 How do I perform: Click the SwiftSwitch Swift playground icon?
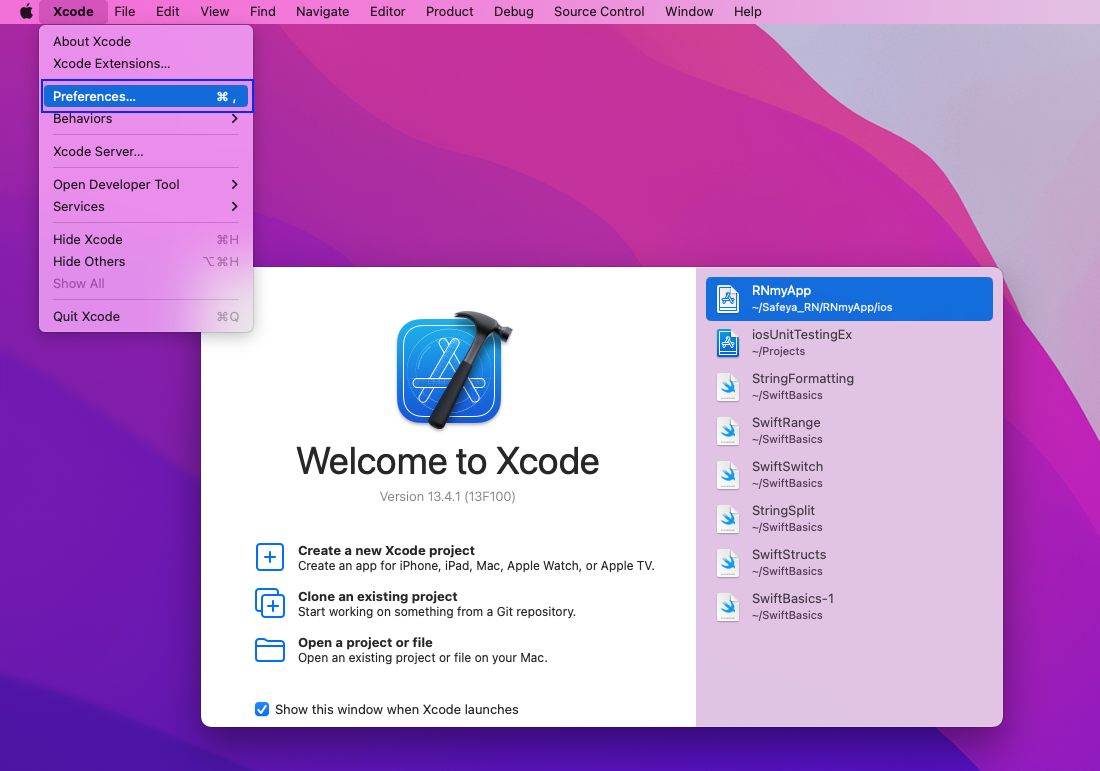tap(728, 475)
